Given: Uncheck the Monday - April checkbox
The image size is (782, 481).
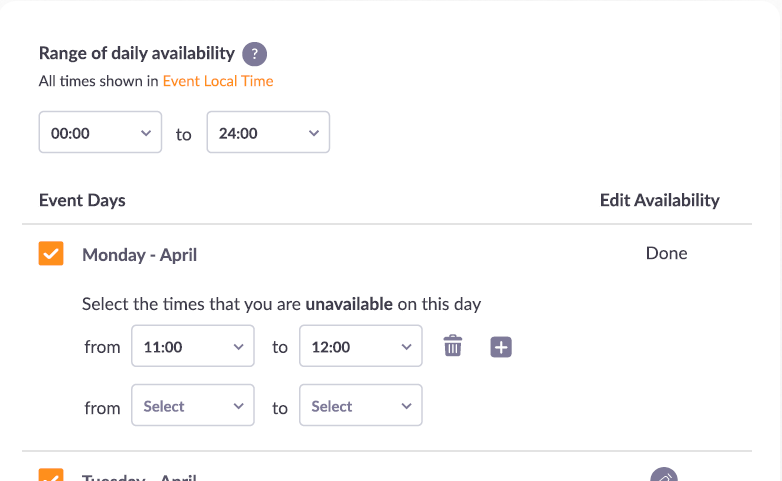Looking at the screenshot, I should pos(51,254).
